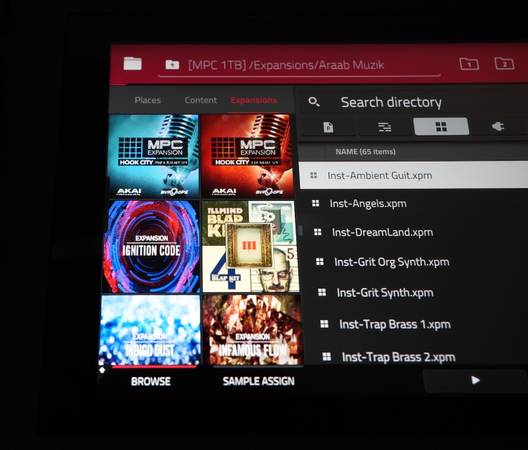Click the path field showing Araab Muzik

point(300,65)
